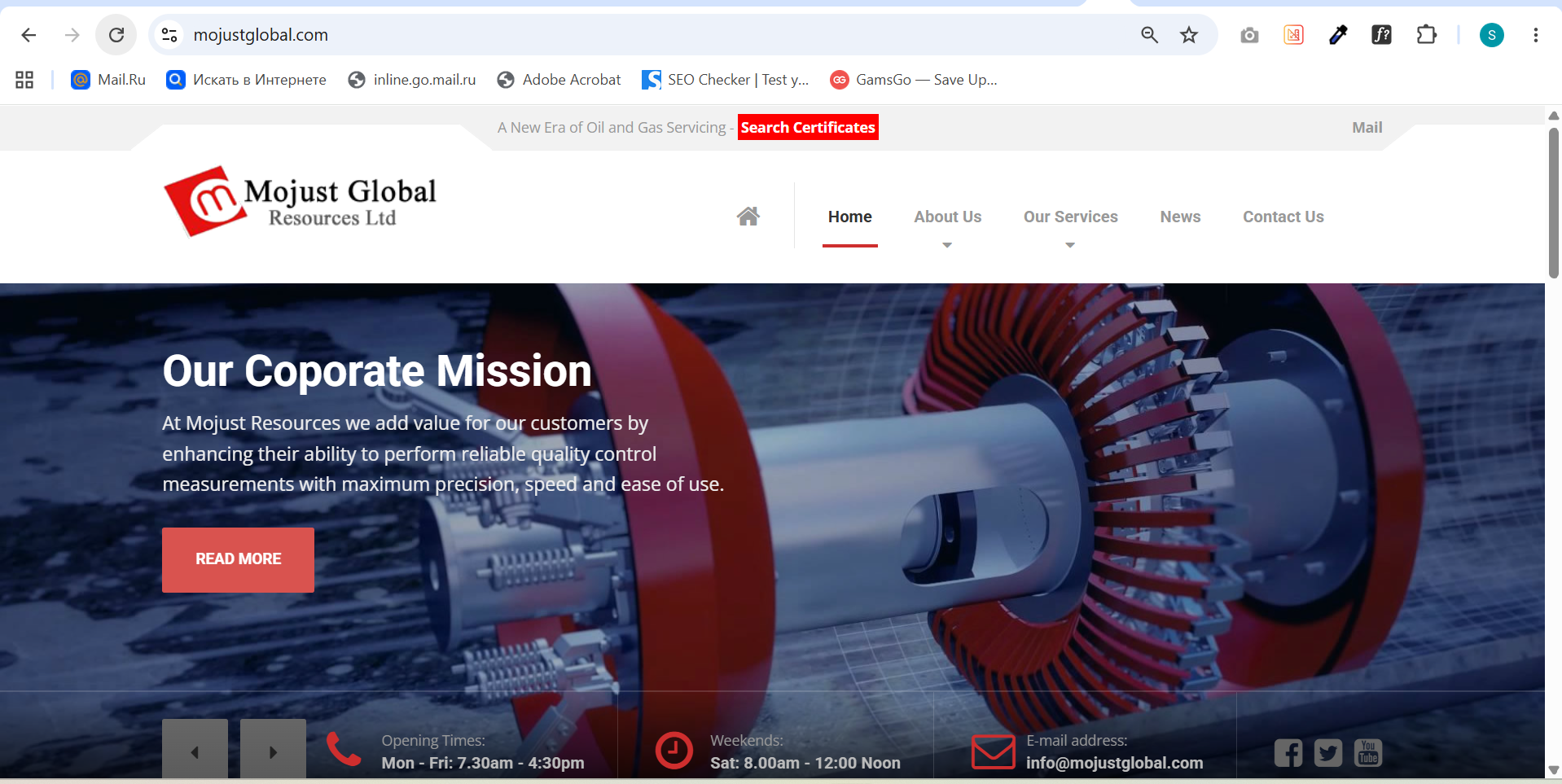This screenshot has width=1562, height=784.
Task: Open the Искать в Интернете bookmark
Action: [246, 80]
